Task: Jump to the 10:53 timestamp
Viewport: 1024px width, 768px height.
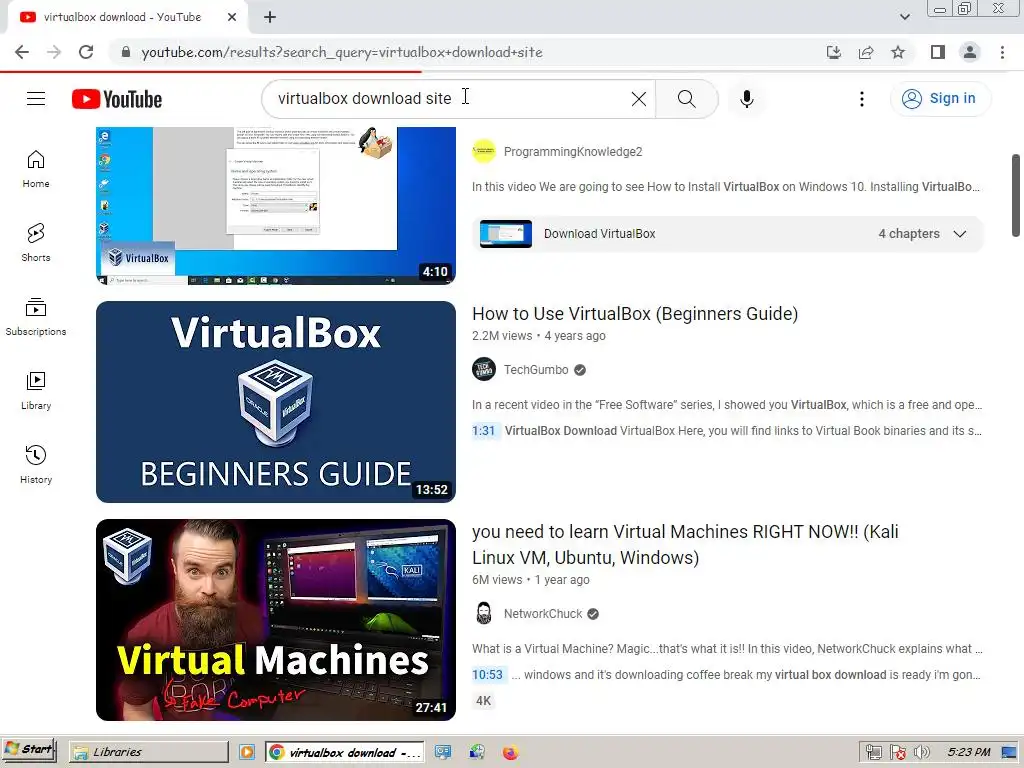Action: click(x=488, y=675)
